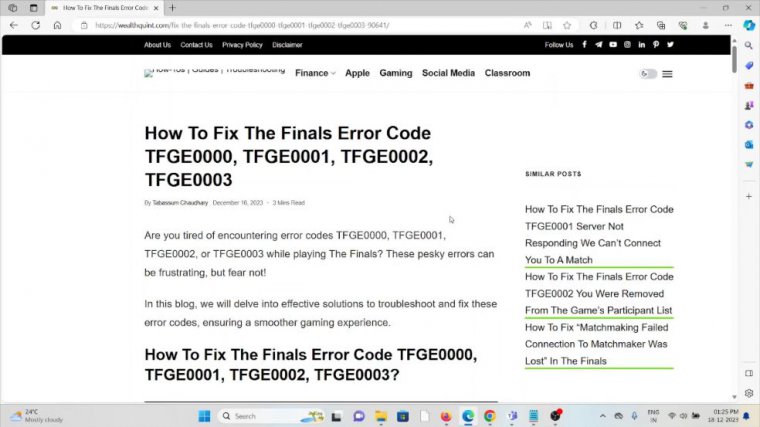Toggle the site's dark mode switch
The height and width of the screenshot is (427, 760).
coord(648,74)
